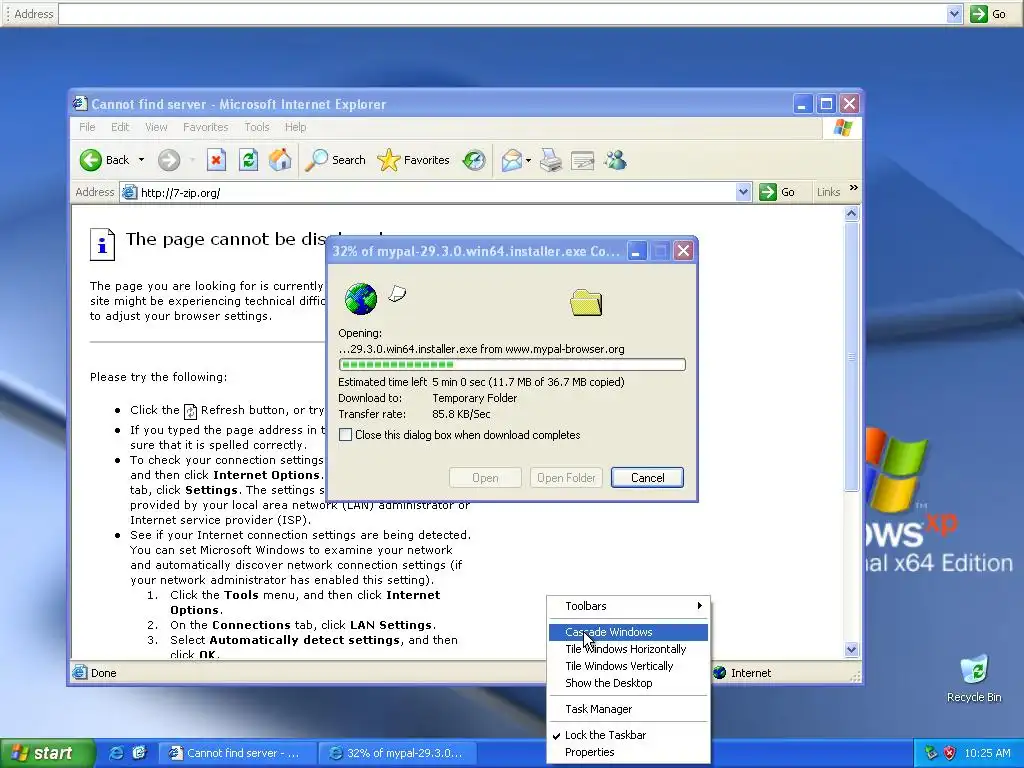This screenshot has width=1024, height=768.
Task: Open the Back button history dropdown arrow
Action: (141, 160)
